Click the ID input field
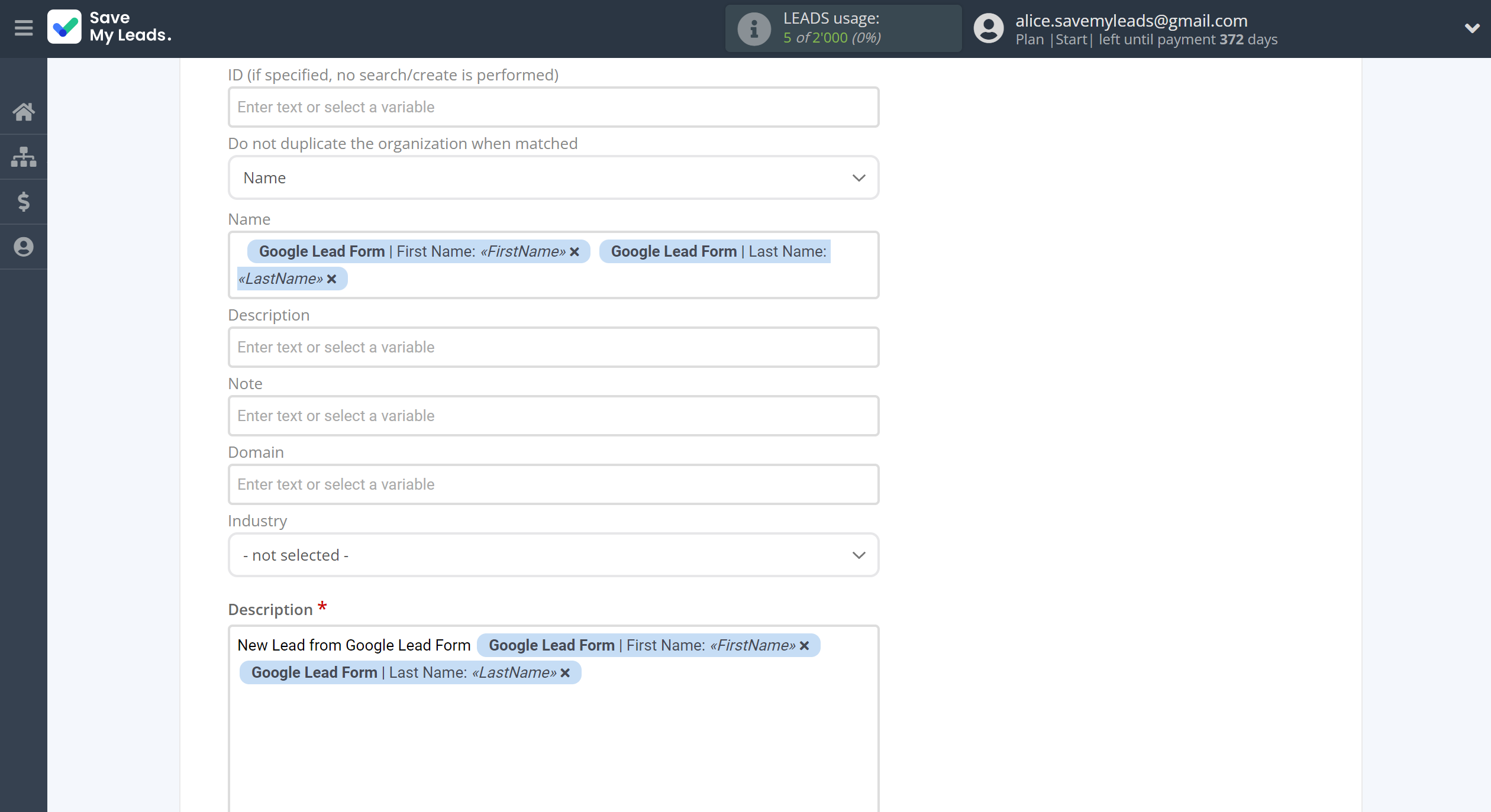Screen dimensions: 1491x812 point(553,107)
